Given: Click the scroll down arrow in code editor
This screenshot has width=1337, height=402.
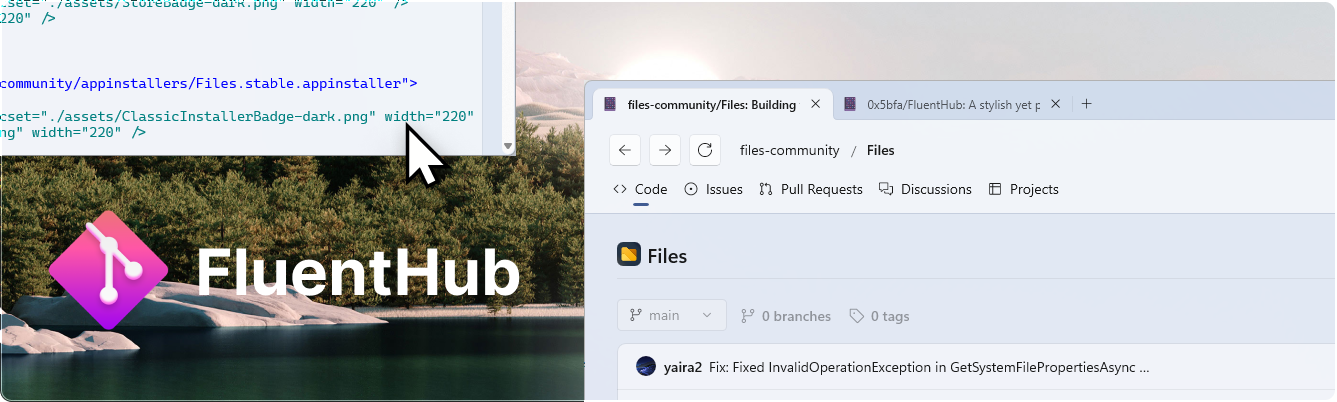Looking at the screenshot, I should pyautogui.click(x=508, y=146).
